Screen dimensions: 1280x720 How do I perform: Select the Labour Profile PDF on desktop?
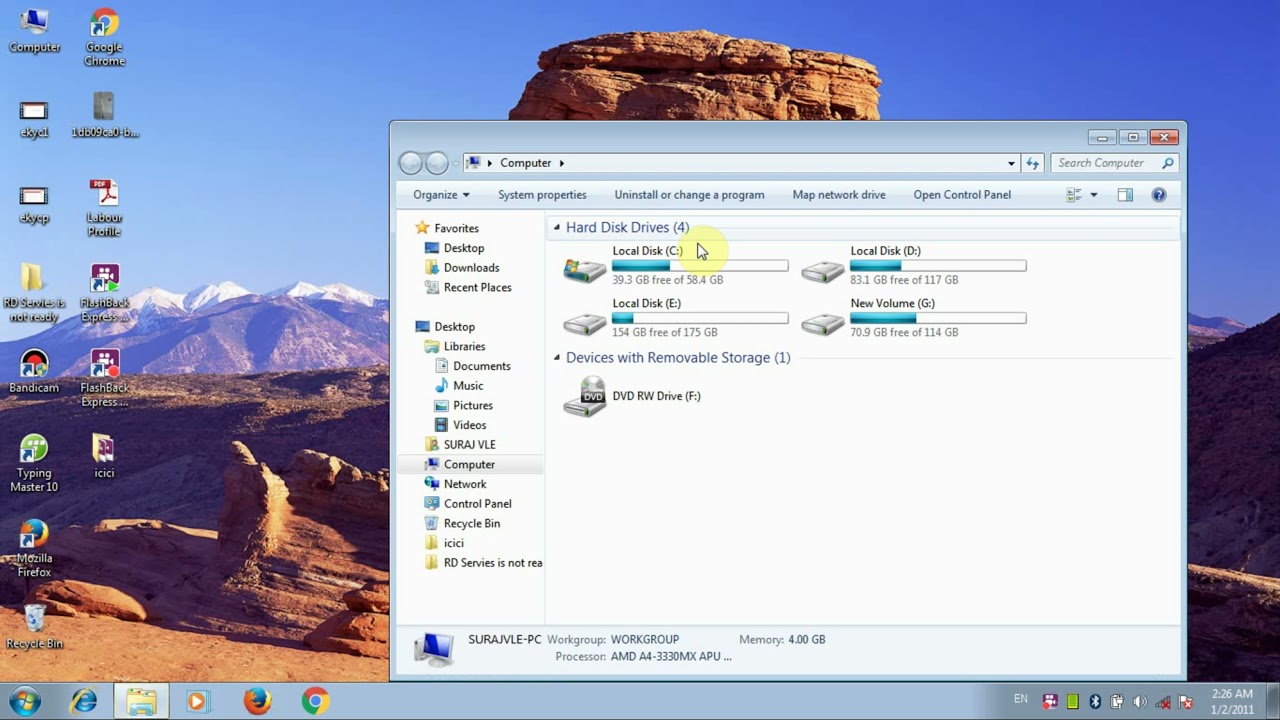click(104, 208)
